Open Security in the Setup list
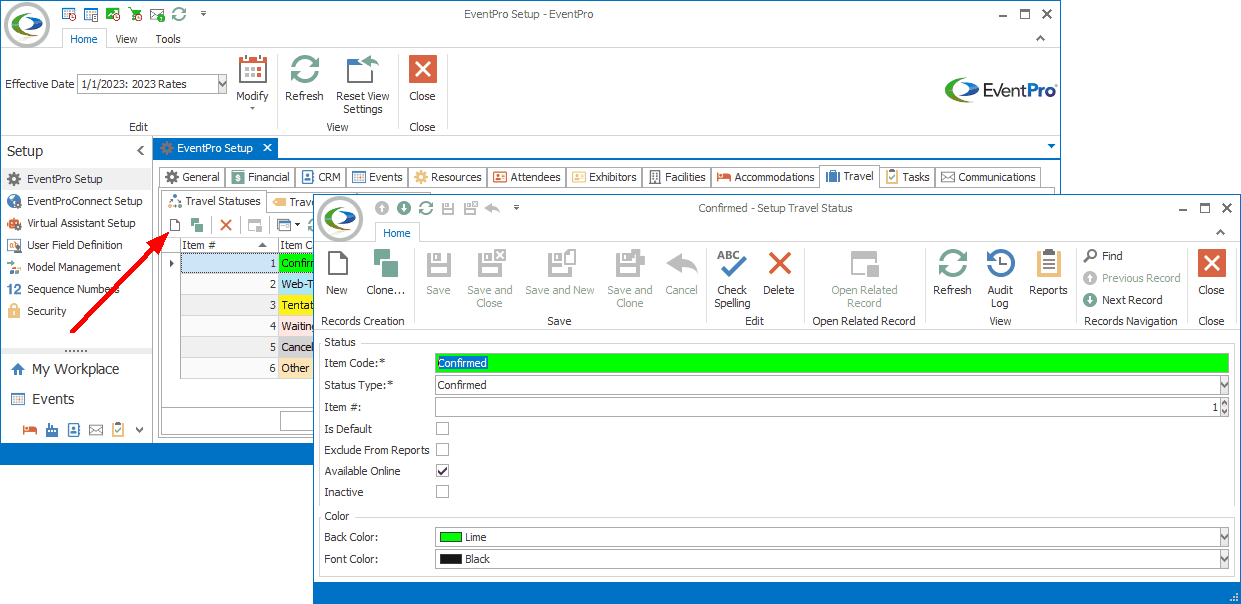Viewport: 1241px width, 604px height. (37, 311)
